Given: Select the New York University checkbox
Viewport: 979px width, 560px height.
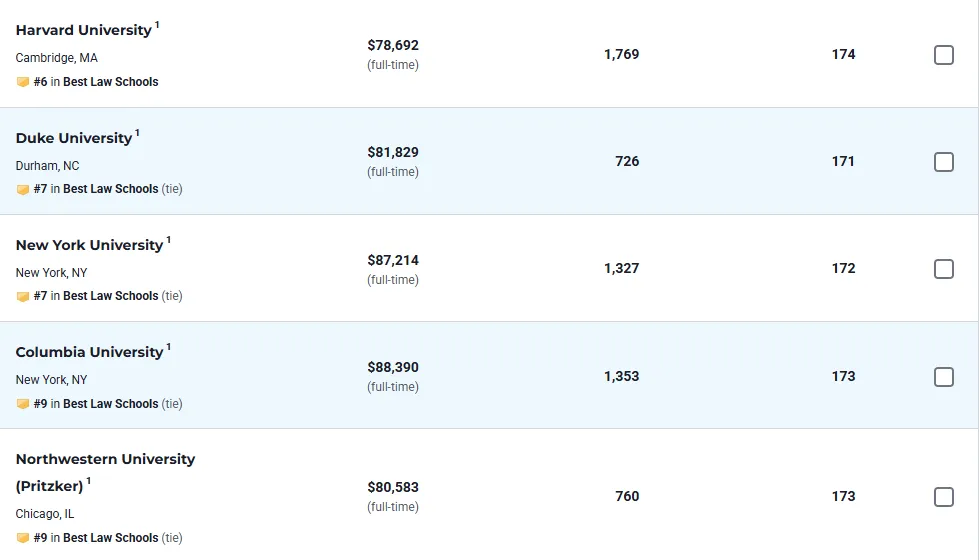Looking at the screenshot, I should pyautogui.click(x=943, y=269).
